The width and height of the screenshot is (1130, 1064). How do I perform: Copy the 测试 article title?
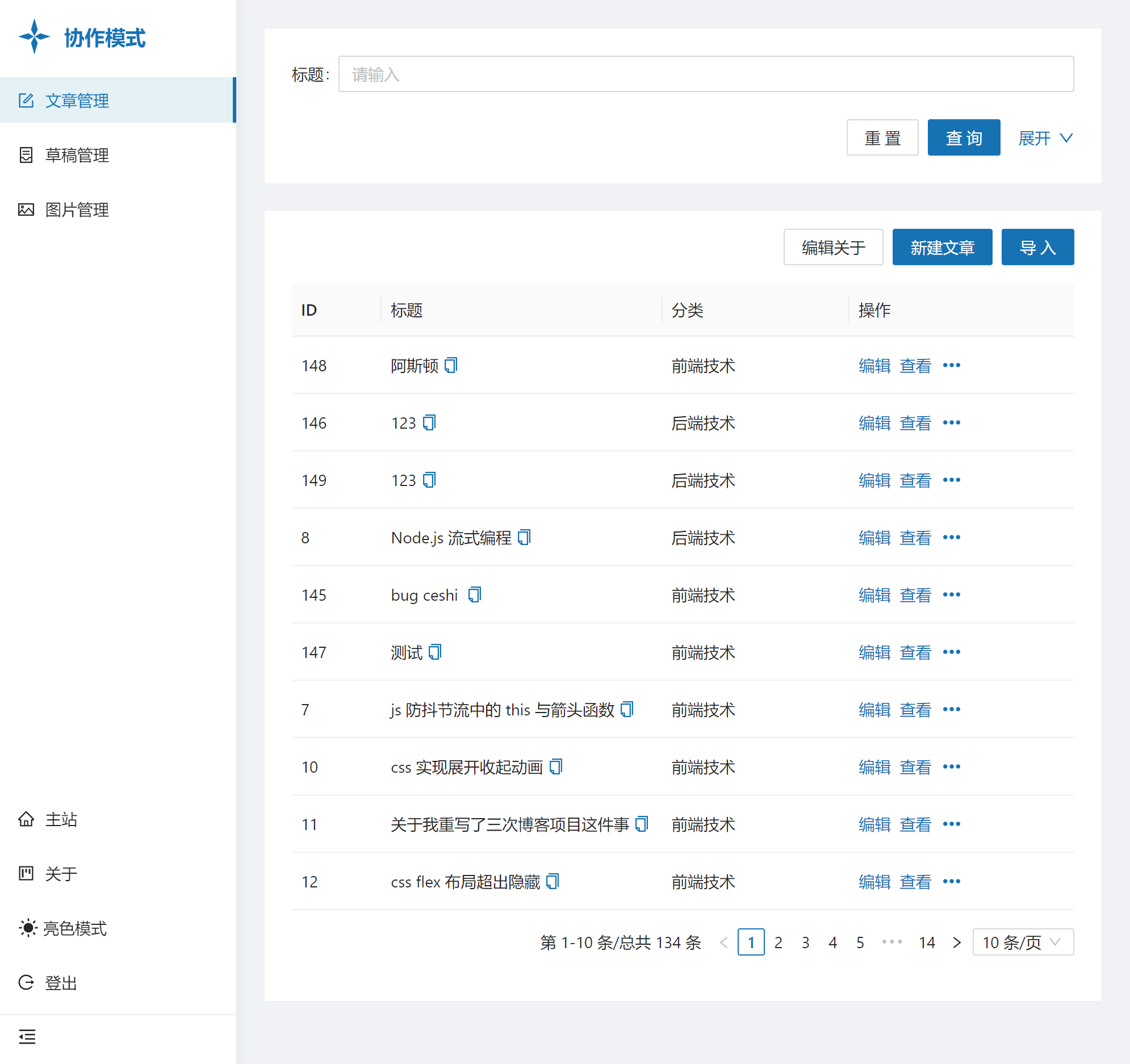435,652
